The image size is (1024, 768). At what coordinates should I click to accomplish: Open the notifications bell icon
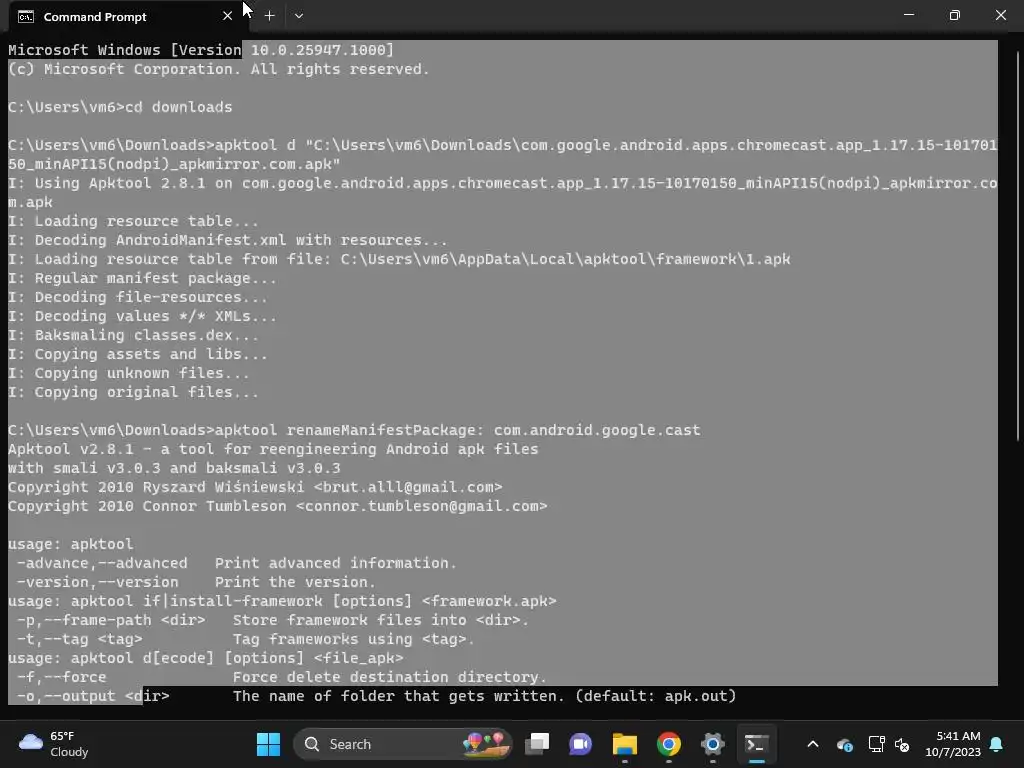pyautogui.click(x=997, y=744)
